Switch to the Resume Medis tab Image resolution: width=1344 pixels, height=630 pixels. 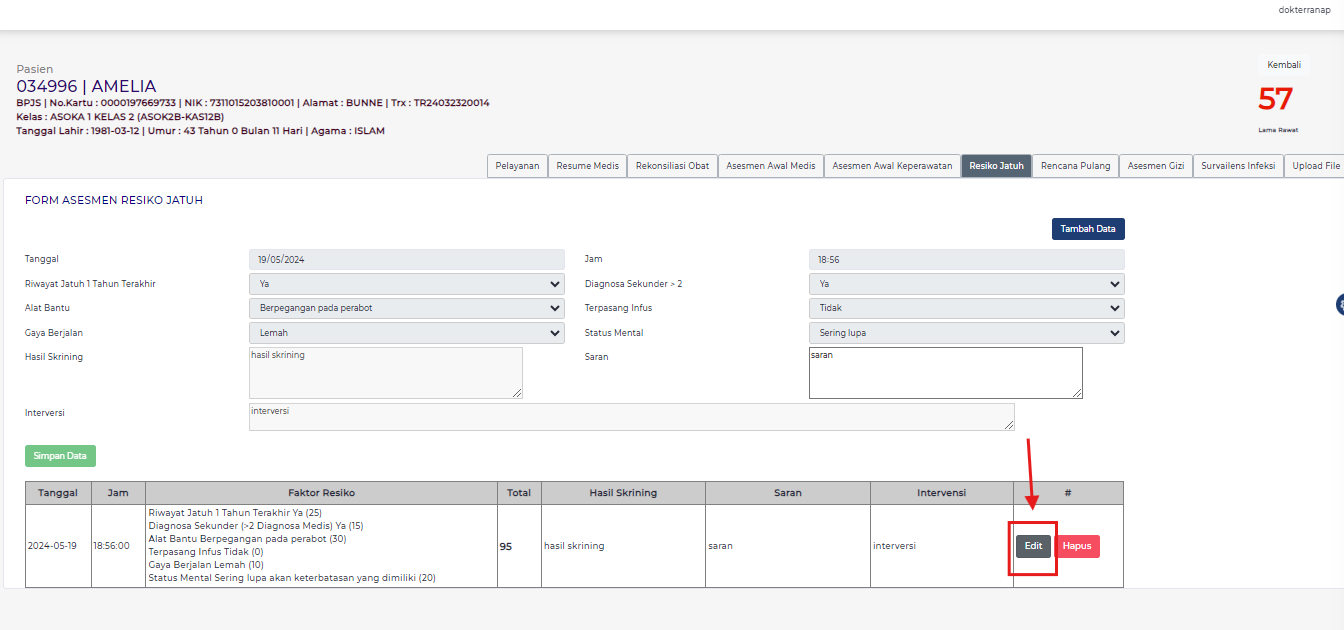pos(587,165)
